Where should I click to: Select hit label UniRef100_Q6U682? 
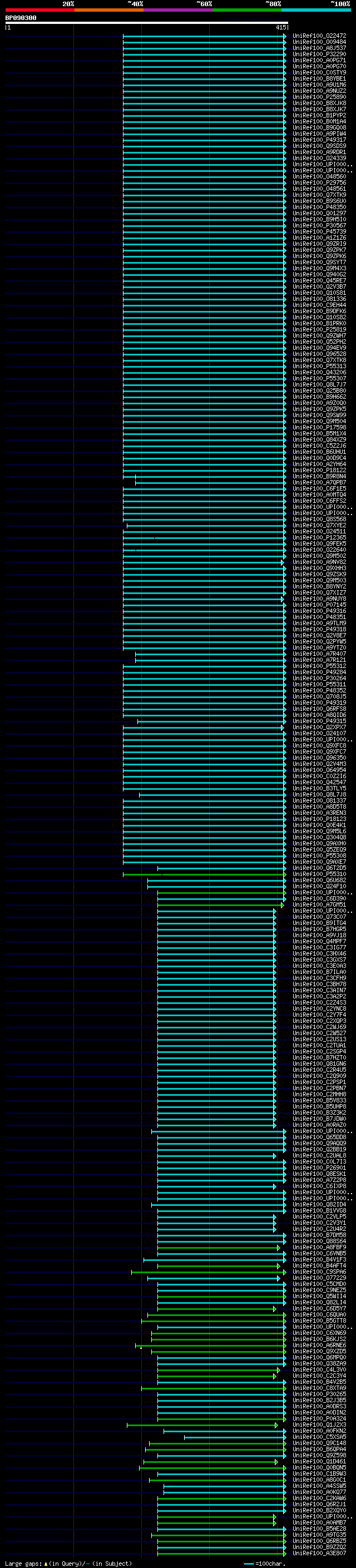[319, 880]
